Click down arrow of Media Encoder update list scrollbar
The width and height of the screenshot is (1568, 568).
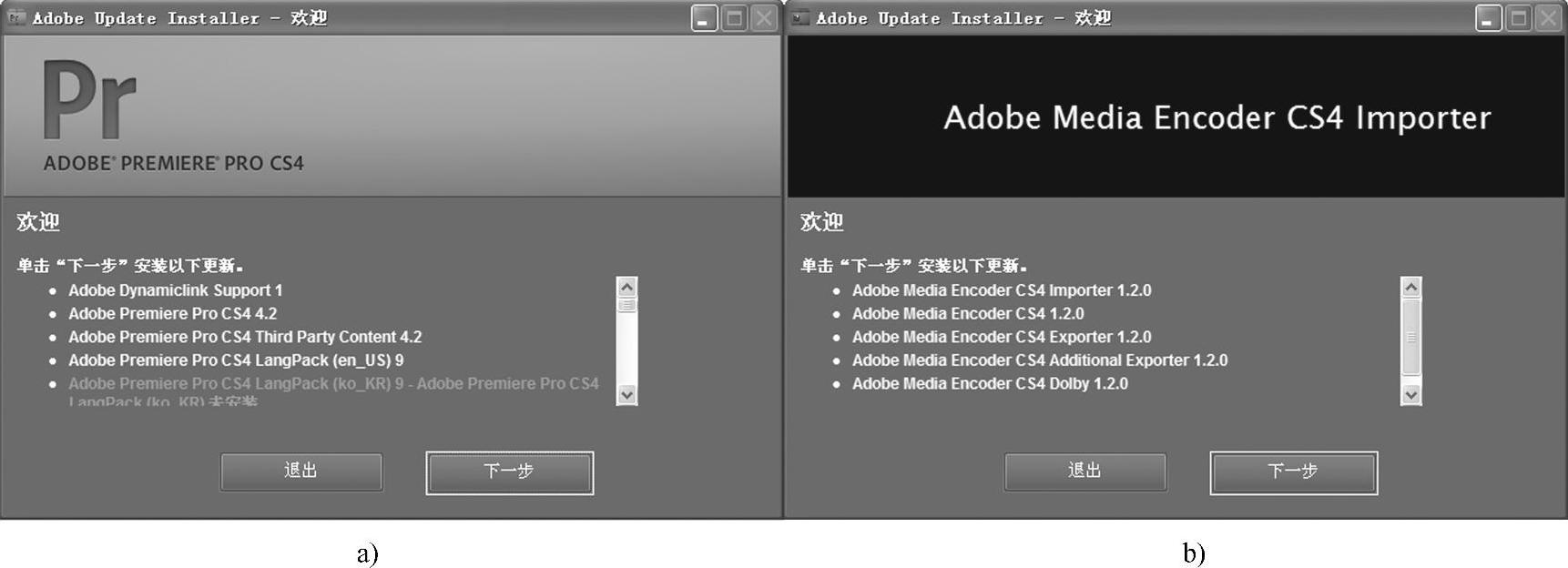pyautogui.click(x=1410, y=395)
